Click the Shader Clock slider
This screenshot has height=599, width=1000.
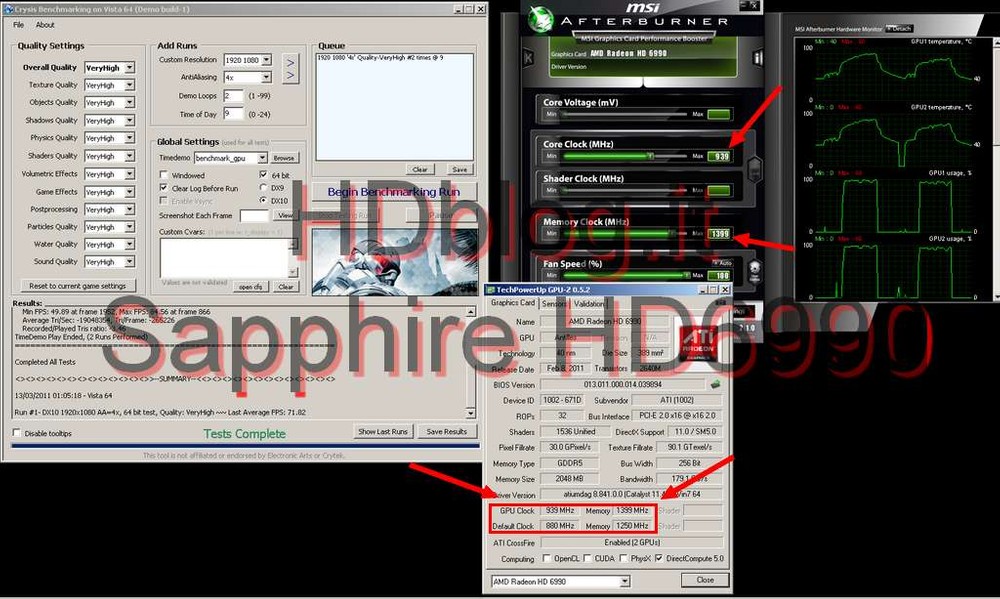[x=624, y=190]
